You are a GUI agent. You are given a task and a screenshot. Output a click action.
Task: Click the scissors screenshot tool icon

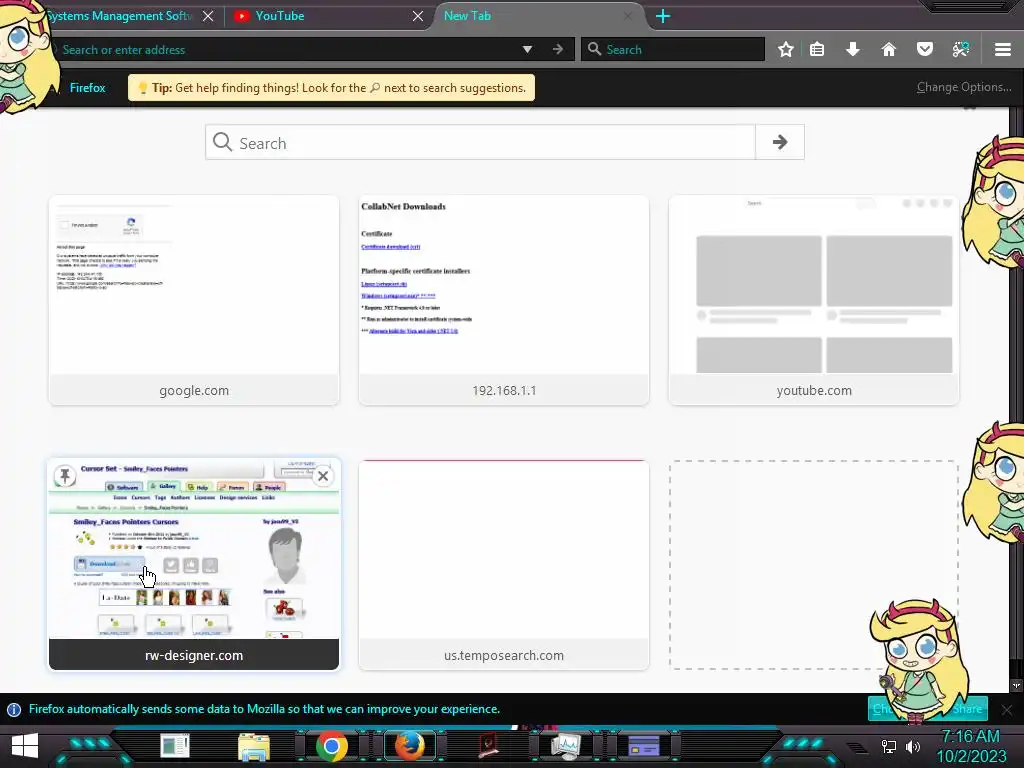961,50
